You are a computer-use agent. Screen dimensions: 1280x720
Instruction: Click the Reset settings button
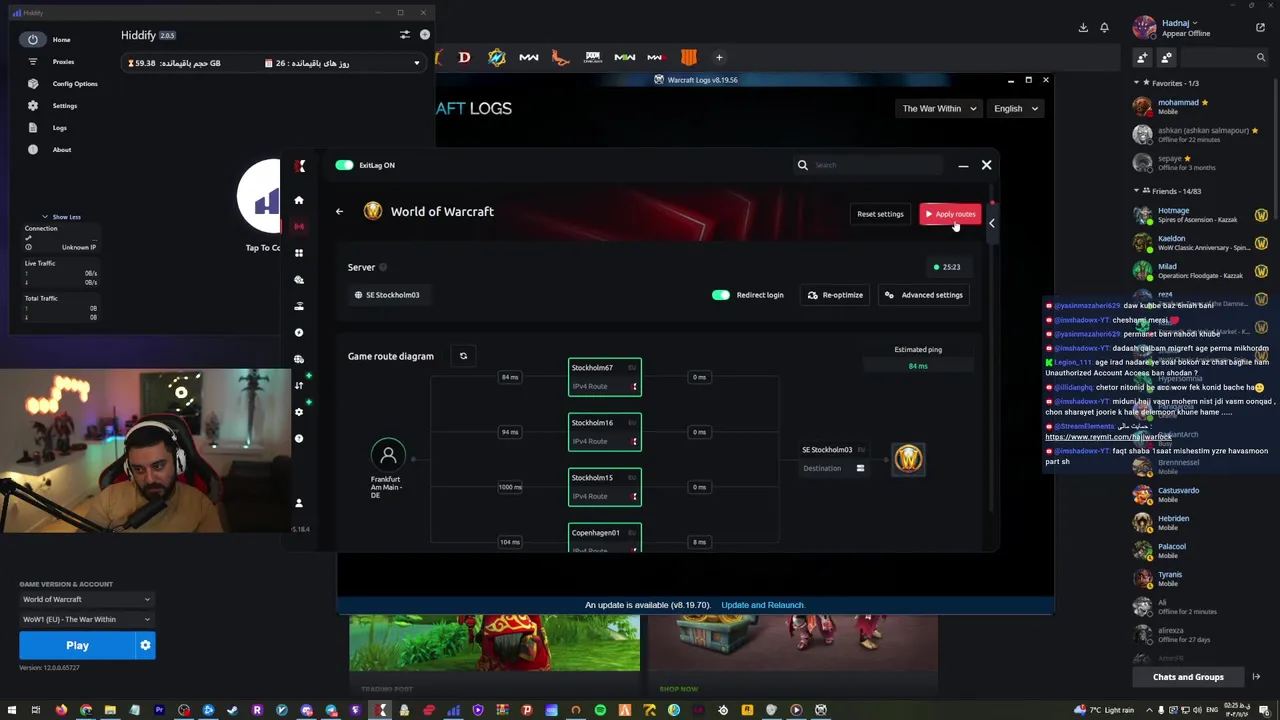880,214
